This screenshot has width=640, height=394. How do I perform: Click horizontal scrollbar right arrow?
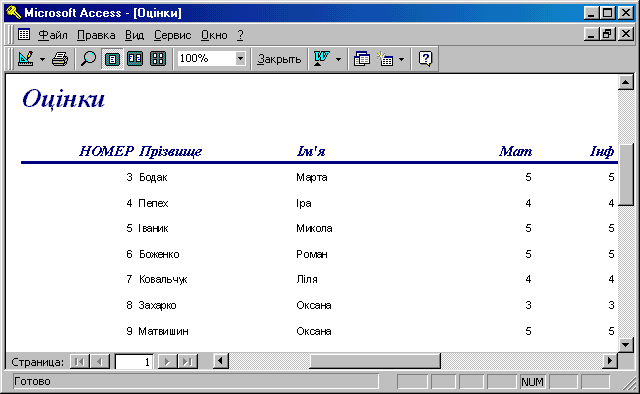tap(610, 361)
